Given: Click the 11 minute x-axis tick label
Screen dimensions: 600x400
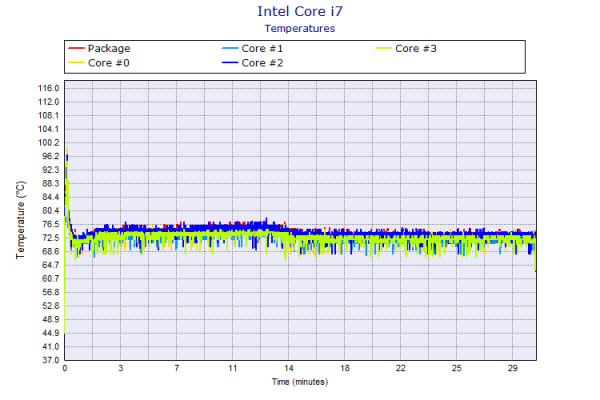Looking at the screenshot, I should tap(233, 368).
